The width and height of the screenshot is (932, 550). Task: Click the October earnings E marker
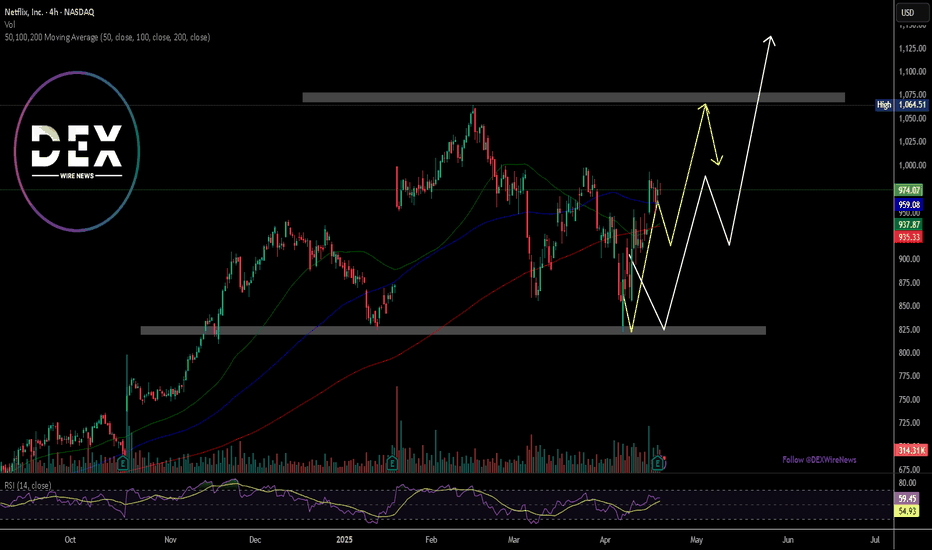[122, 462]
